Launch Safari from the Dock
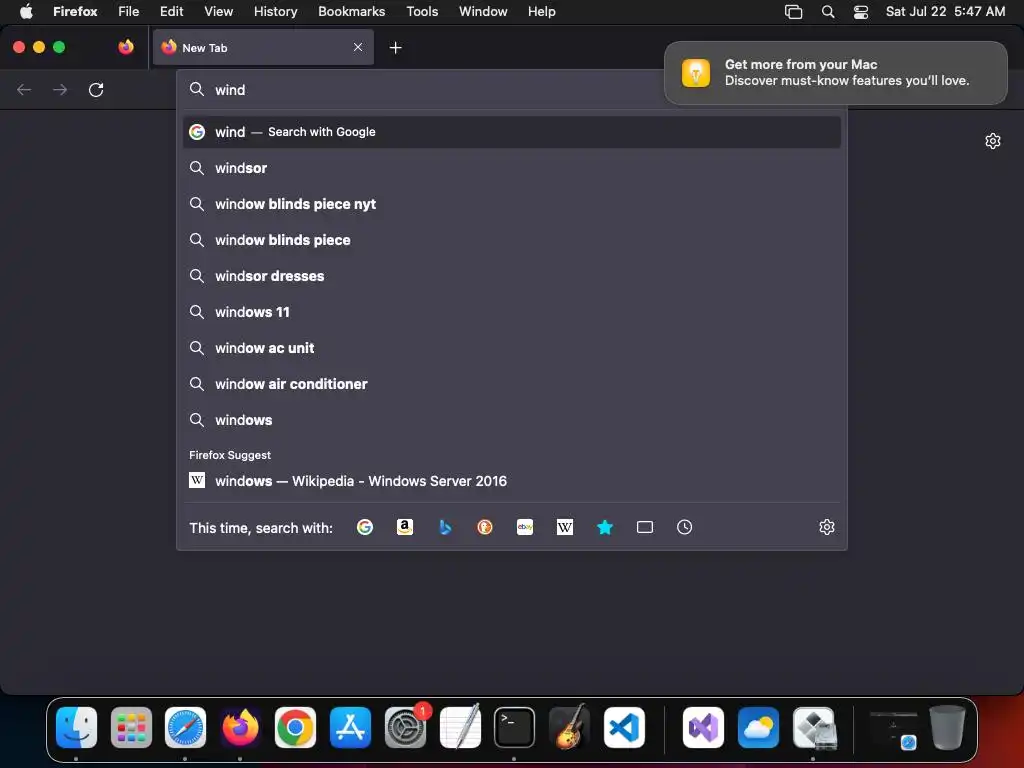 [x=185, y=728]
